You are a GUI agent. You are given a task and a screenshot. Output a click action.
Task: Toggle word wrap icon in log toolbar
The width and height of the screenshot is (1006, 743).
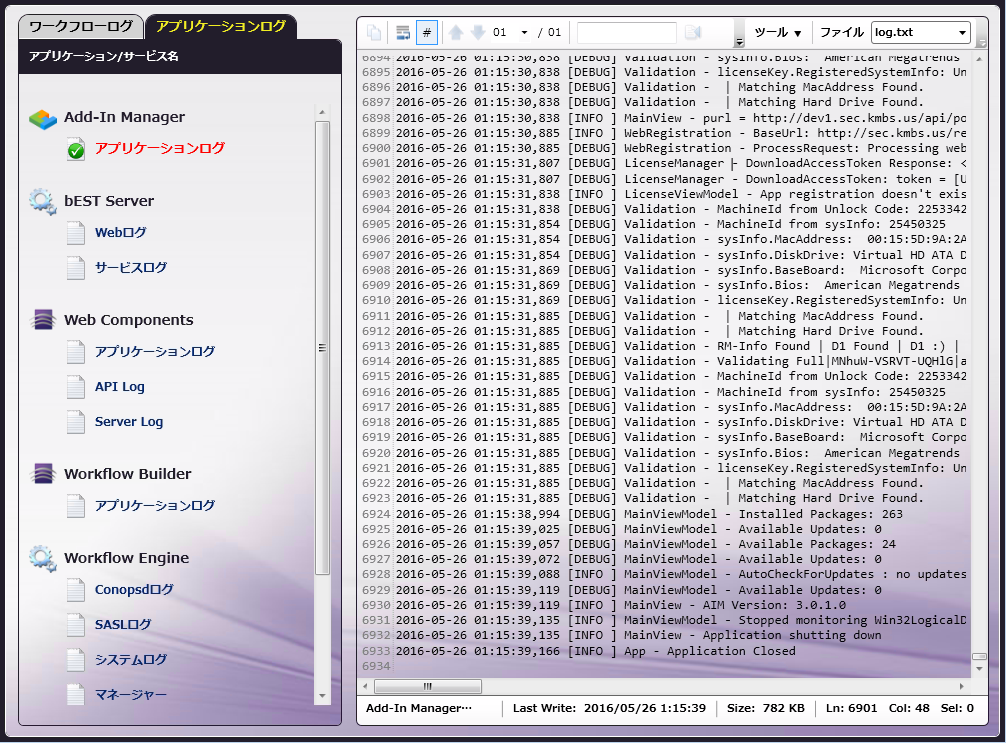pos(402,32)
